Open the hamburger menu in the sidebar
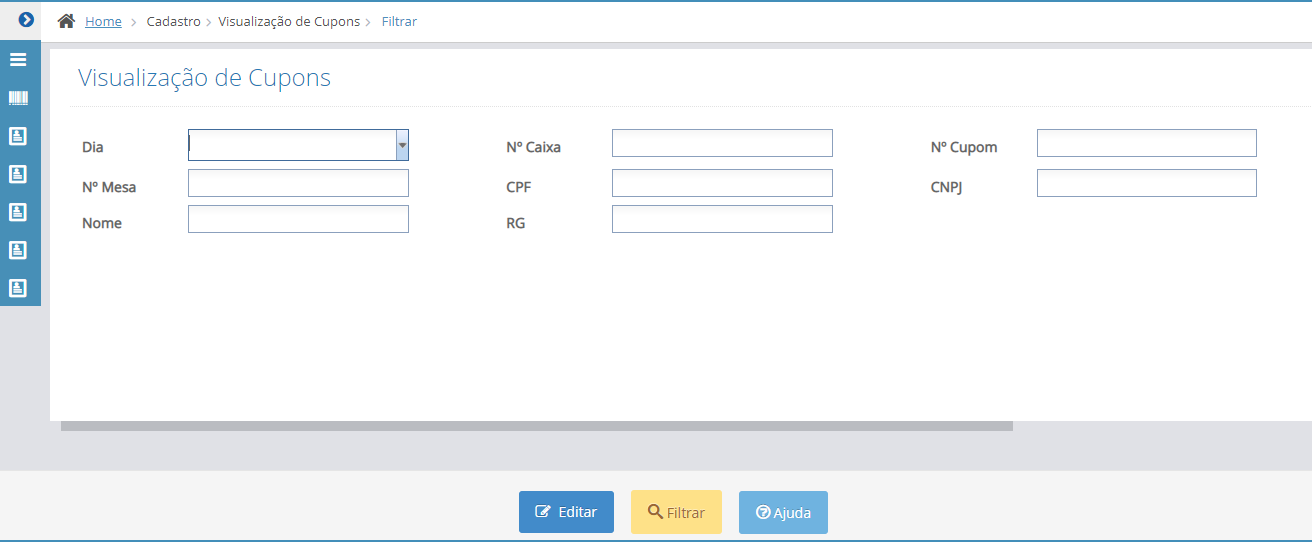Screen dimensions: 1312x542 tap(18, 60)
